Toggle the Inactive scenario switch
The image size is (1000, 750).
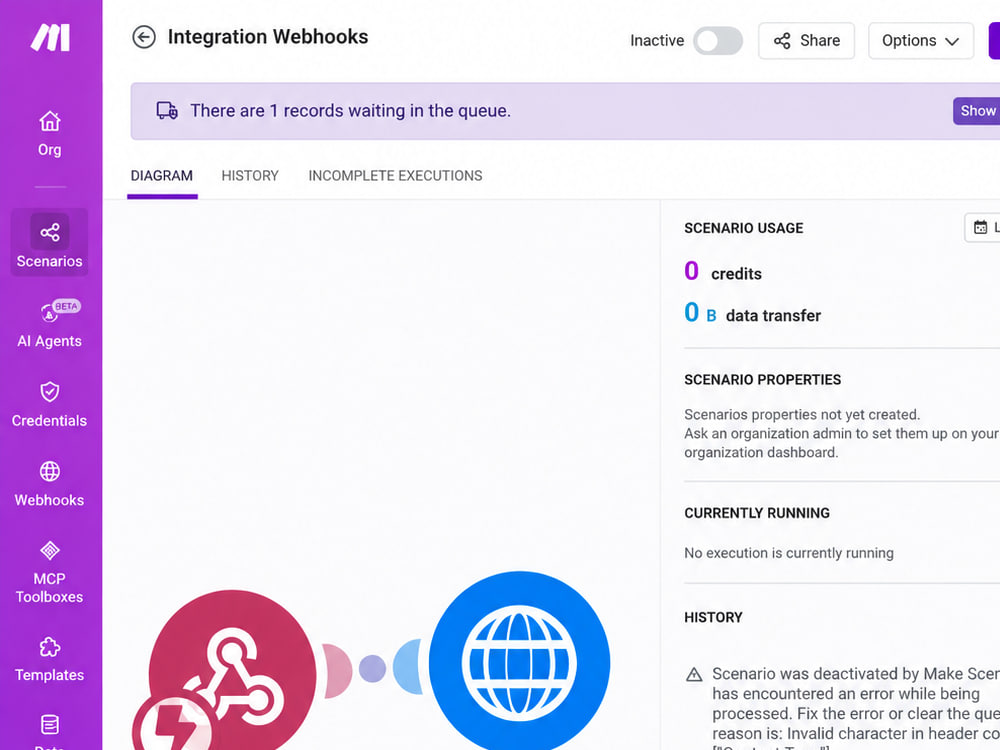pos(718,41)
